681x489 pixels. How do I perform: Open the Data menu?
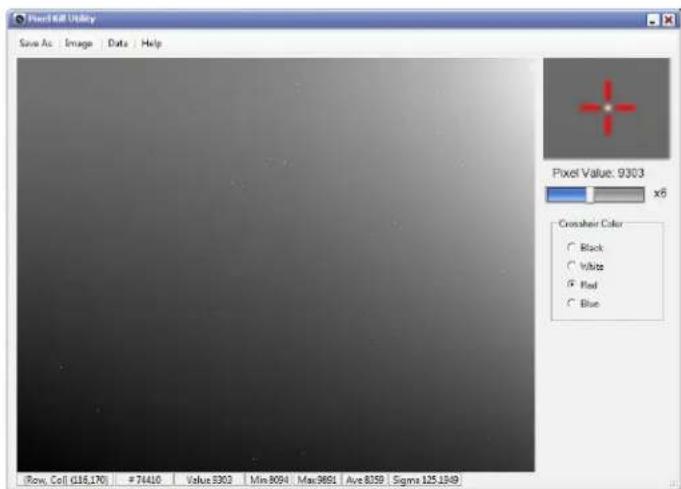pyautogui.click(x=118, y=43)
